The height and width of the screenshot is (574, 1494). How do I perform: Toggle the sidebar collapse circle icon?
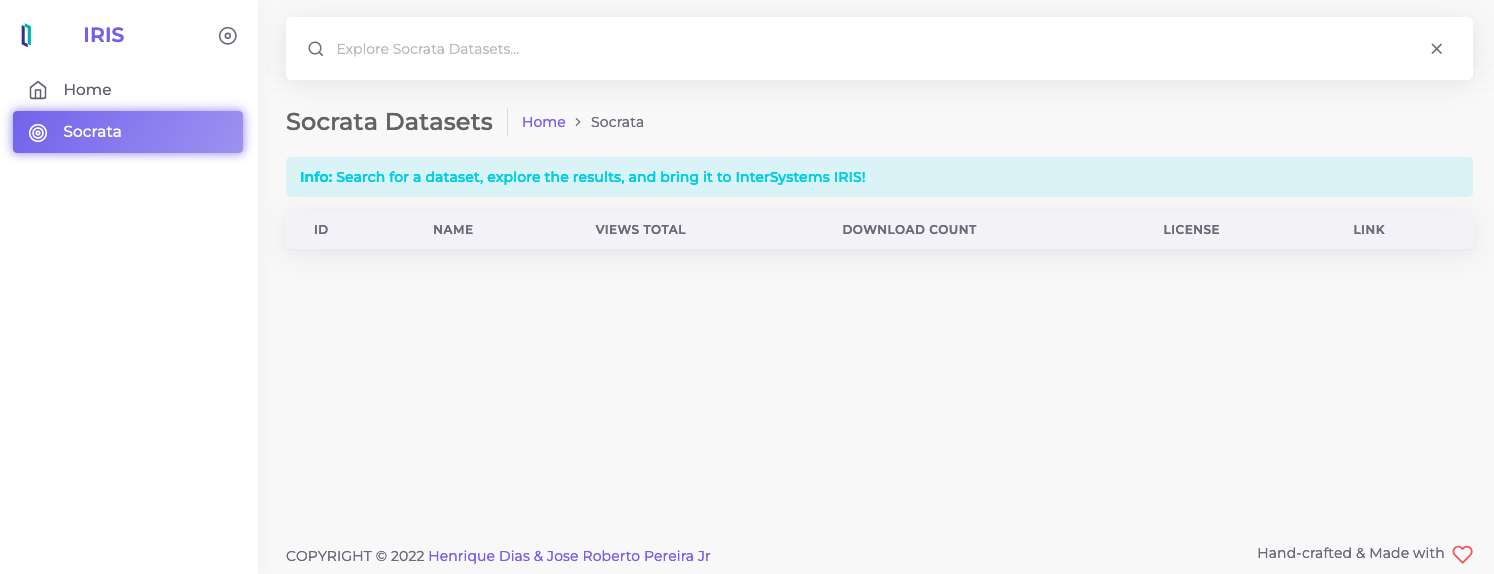click(x=228, y=36)
